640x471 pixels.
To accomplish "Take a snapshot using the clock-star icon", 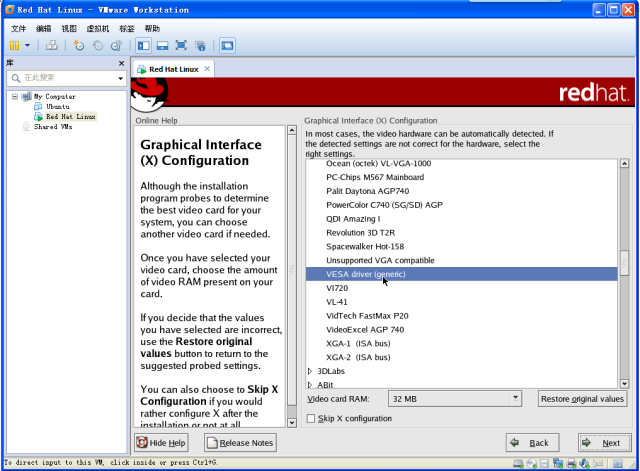I will (x=78, y=45).
